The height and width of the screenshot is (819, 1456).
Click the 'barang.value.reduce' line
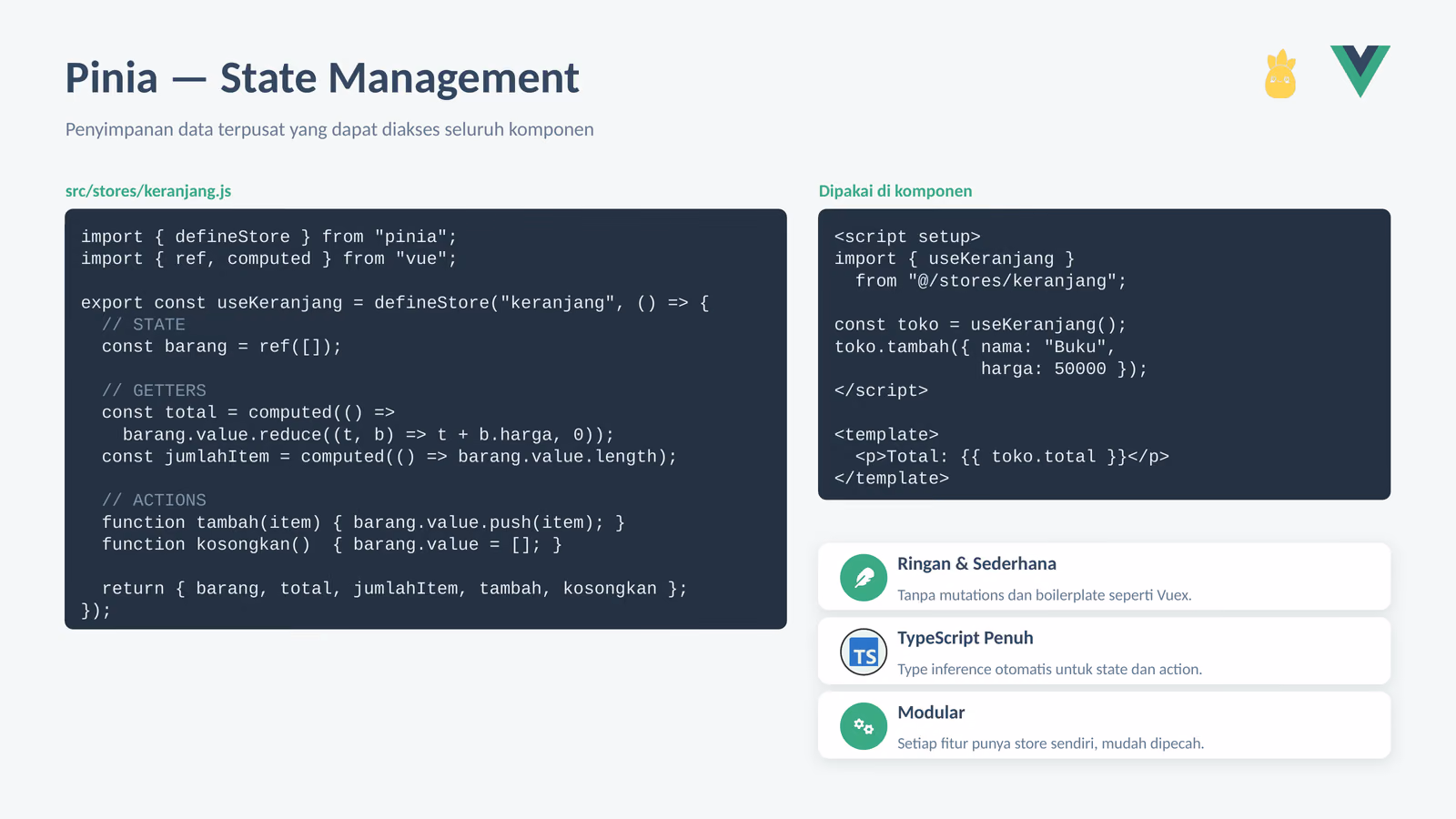(369, 434)
